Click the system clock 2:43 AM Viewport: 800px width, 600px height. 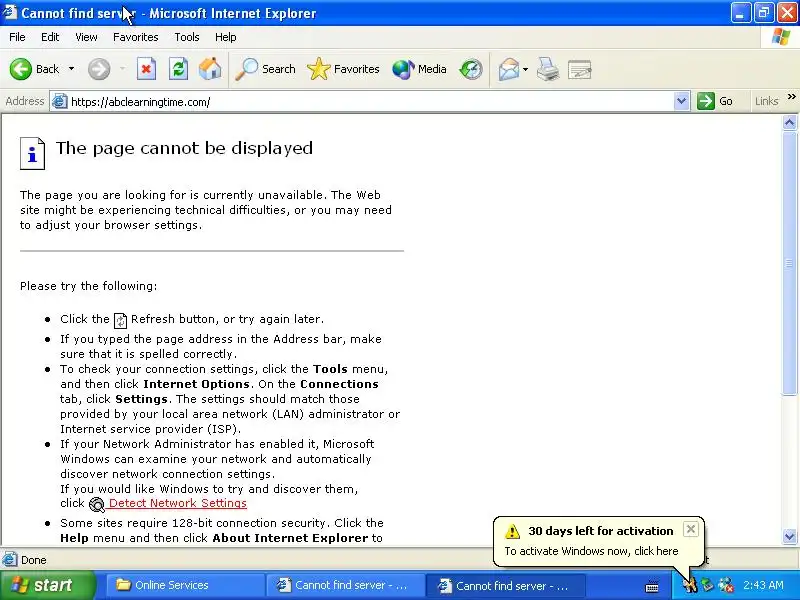763,585
